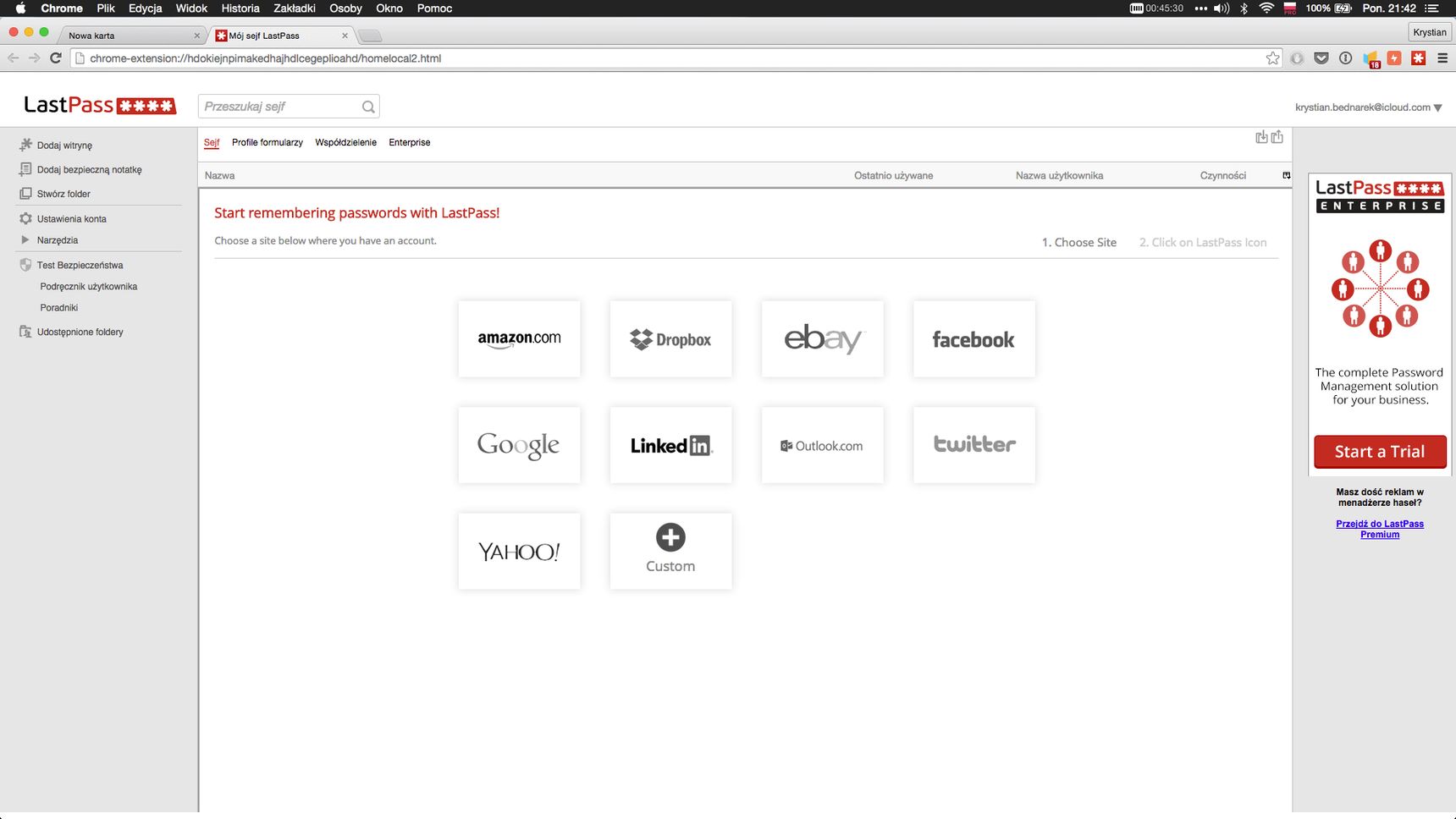The image size is (1456, 819).
Task: Open Chrome hamburger menu
Action: click(1442, 58)
